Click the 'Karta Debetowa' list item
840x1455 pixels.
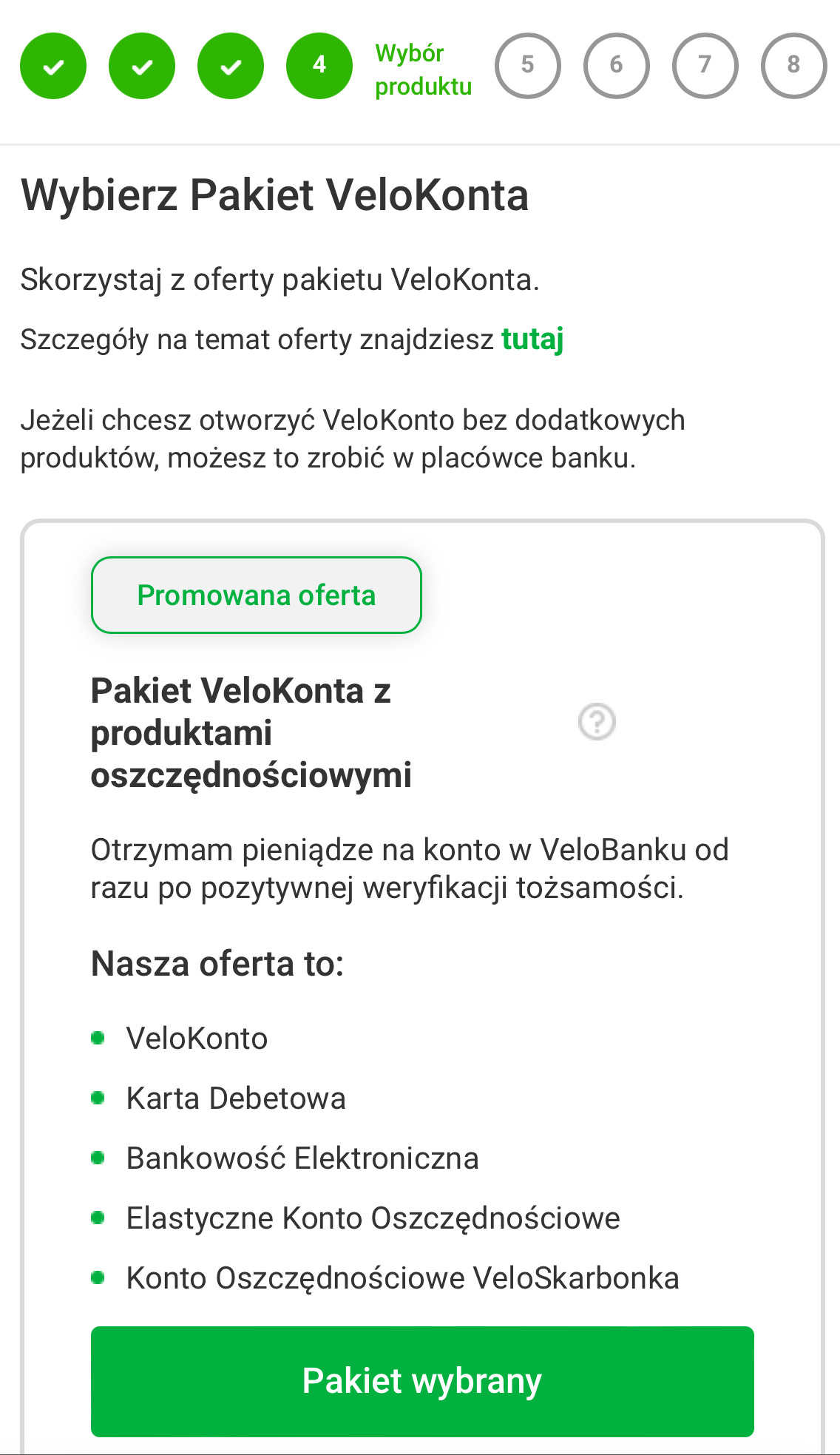coord(236,1098)
